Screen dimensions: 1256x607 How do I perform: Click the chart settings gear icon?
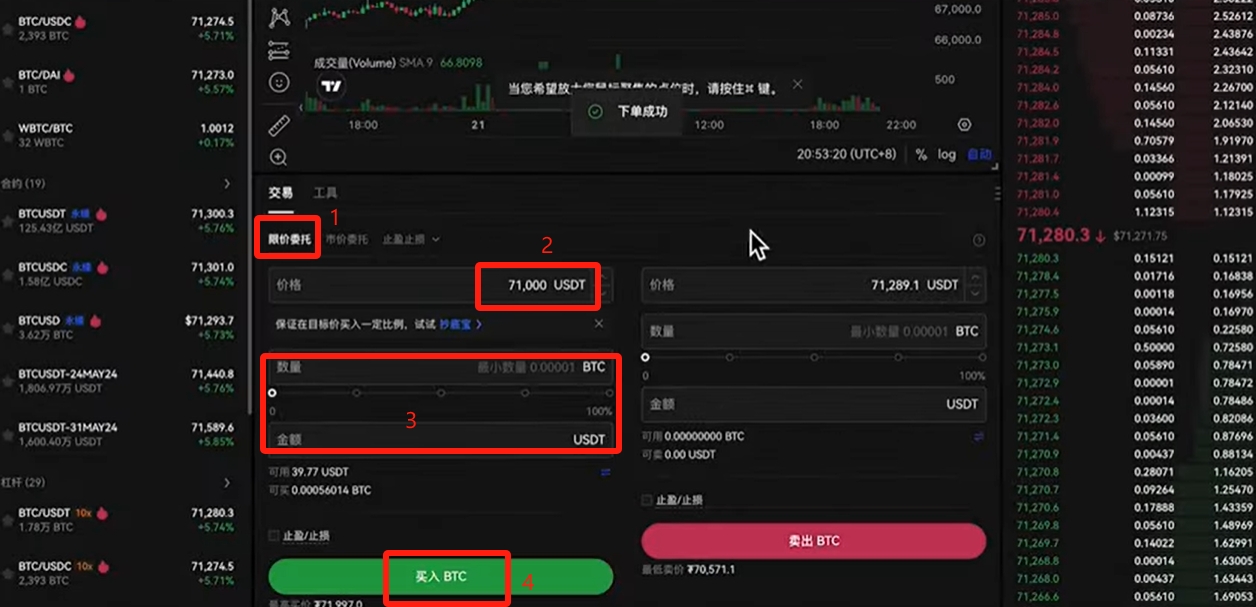[x=964, y=125]
